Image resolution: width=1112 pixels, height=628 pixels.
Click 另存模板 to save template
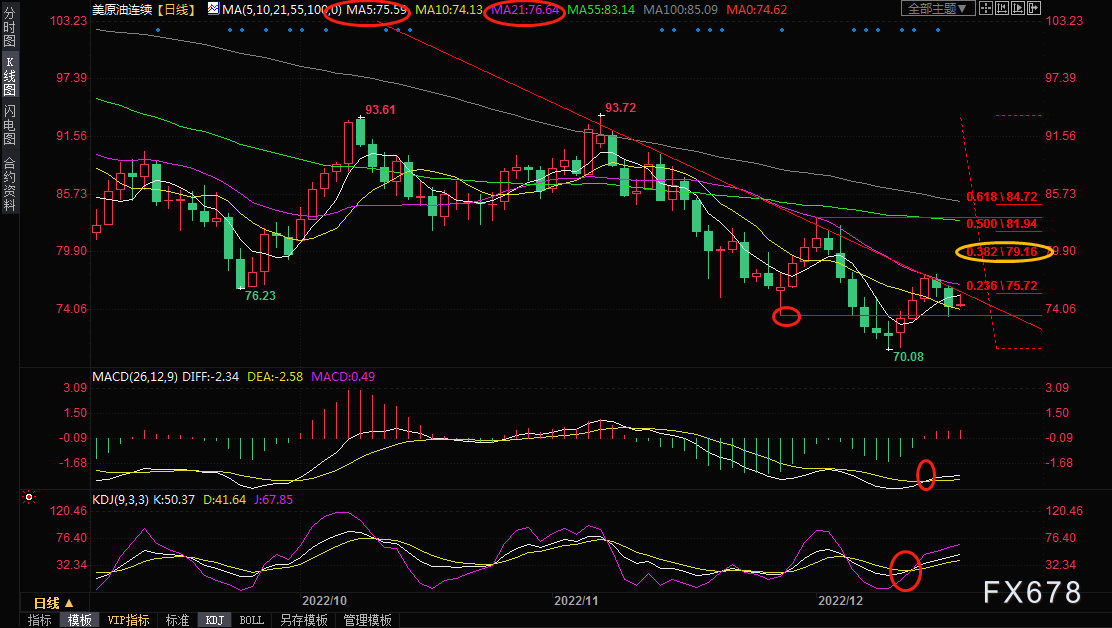(304, 620)
